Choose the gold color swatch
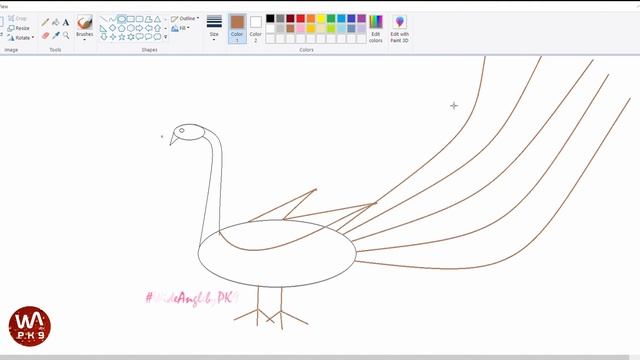This screenshot has width=640, height=360. pyautogui.click(x=311, y=29)
